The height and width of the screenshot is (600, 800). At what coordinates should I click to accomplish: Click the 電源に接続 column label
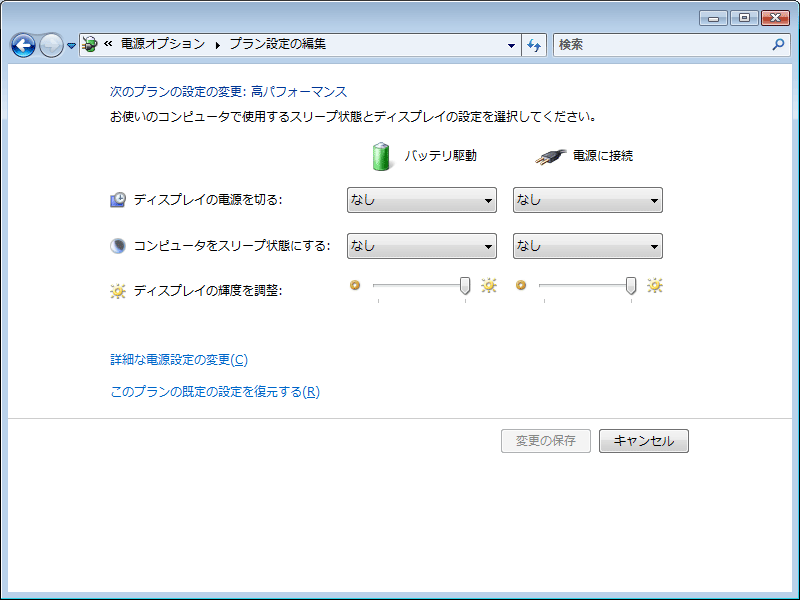(x=603, y=156)
